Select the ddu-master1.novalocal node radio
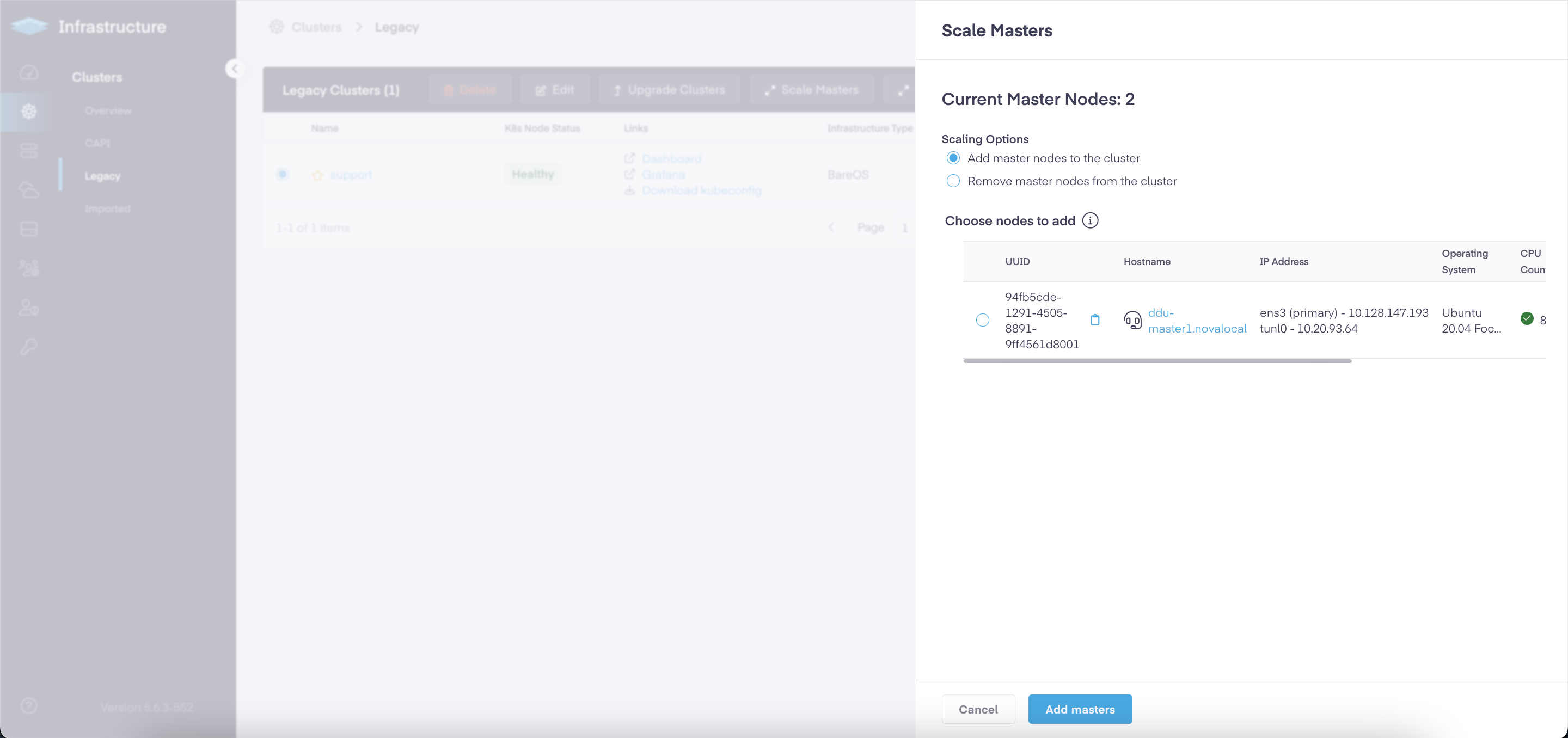This screenshot has height=738, width=1568. tap(982, 320)
